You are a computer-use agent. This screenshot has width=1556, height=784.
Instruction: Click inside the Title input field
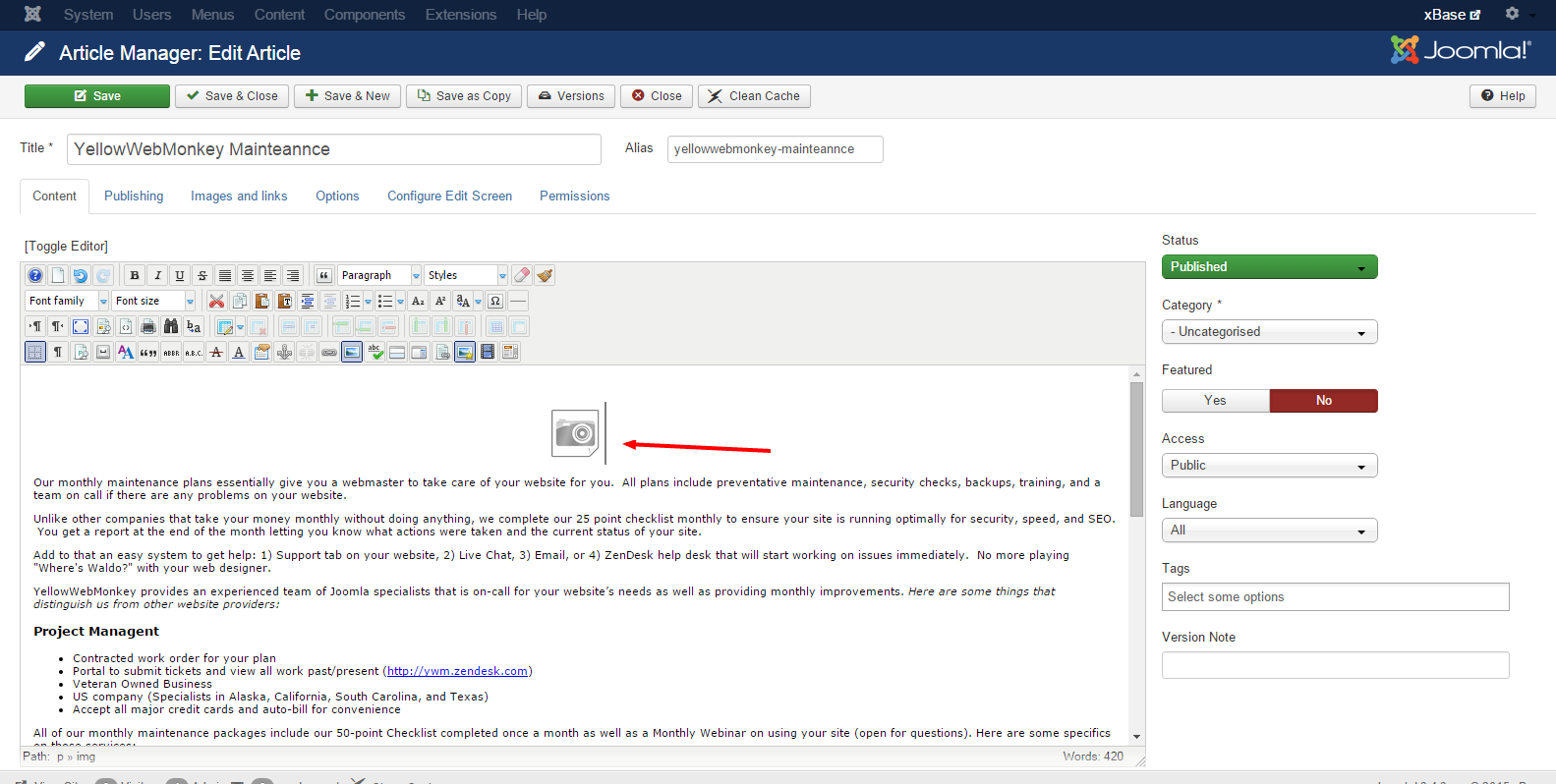(334, 149)
